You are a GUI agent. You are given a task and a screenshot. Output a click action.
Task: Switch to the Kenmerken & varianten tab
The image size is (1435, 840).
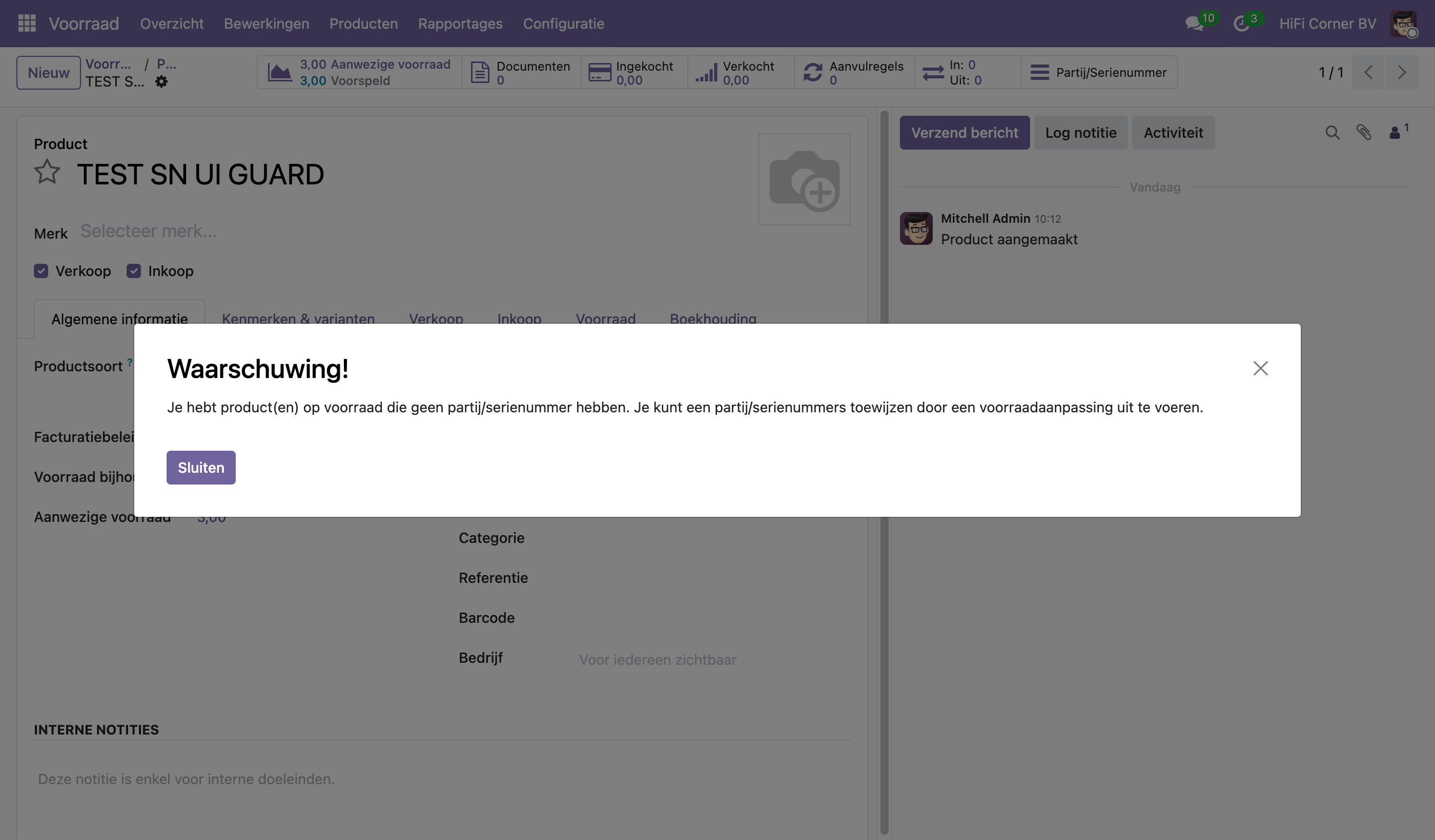pyautogui.click(x=298, y=319)
